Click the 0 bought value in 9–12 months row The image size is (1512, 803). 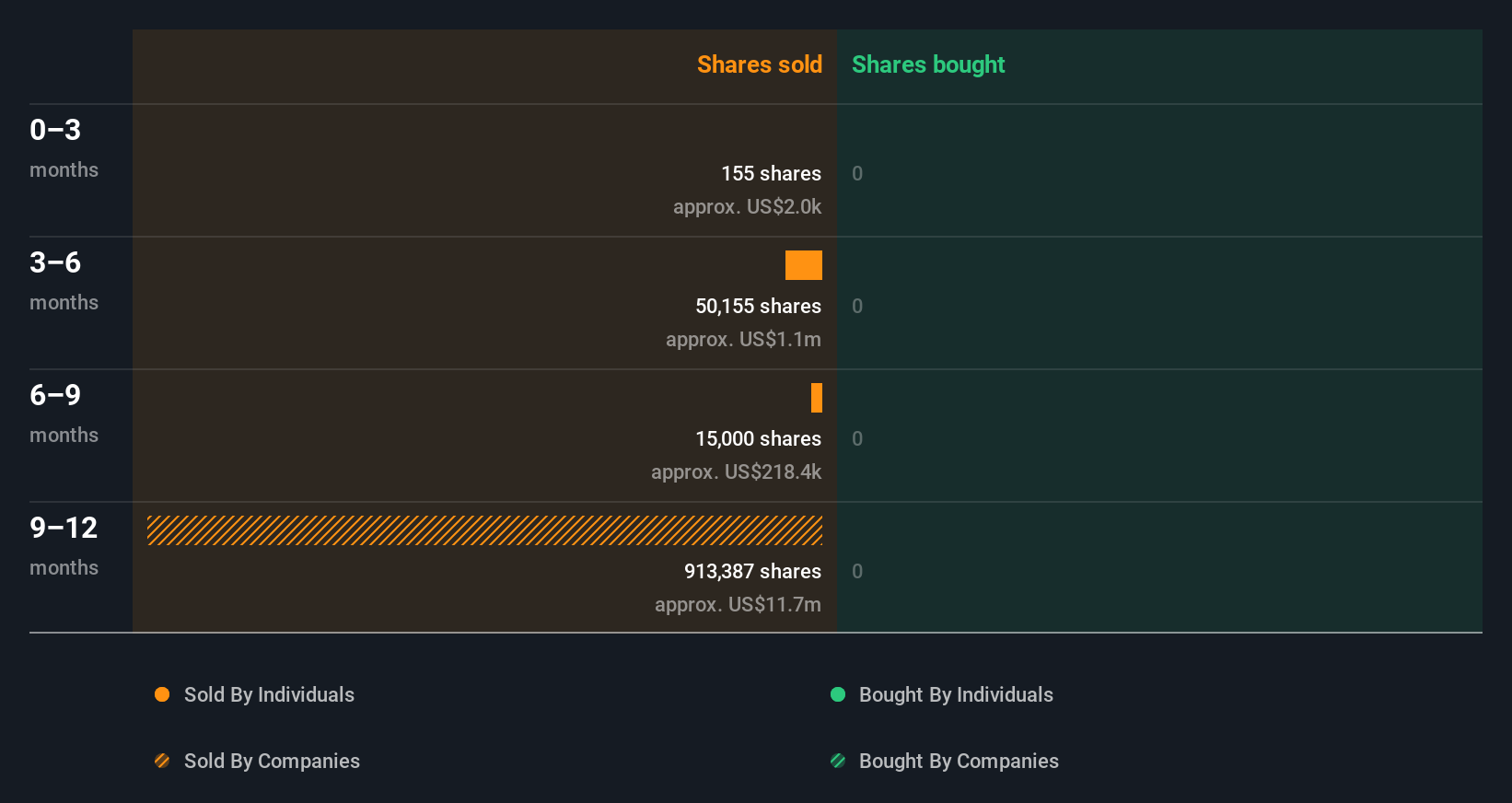point(857,571)
